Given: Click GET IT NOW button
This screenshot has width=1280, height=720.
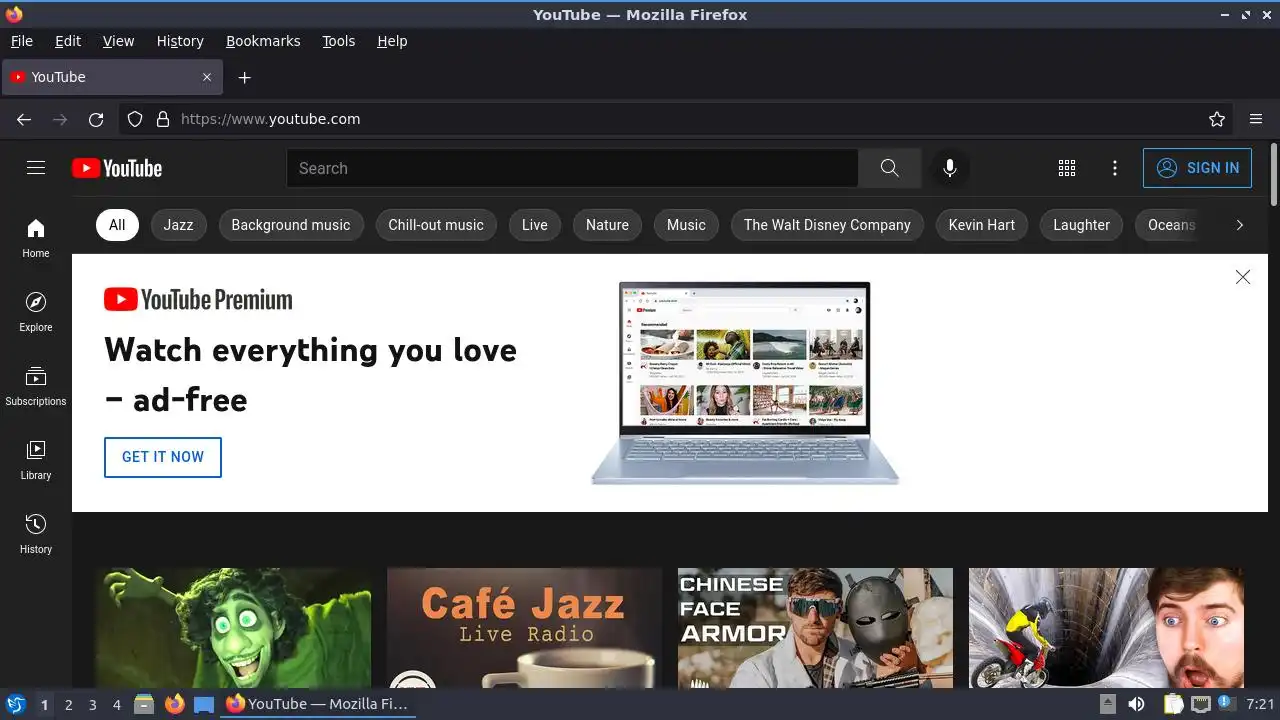Looking at the screenshot, I should (x=163, y=457).
